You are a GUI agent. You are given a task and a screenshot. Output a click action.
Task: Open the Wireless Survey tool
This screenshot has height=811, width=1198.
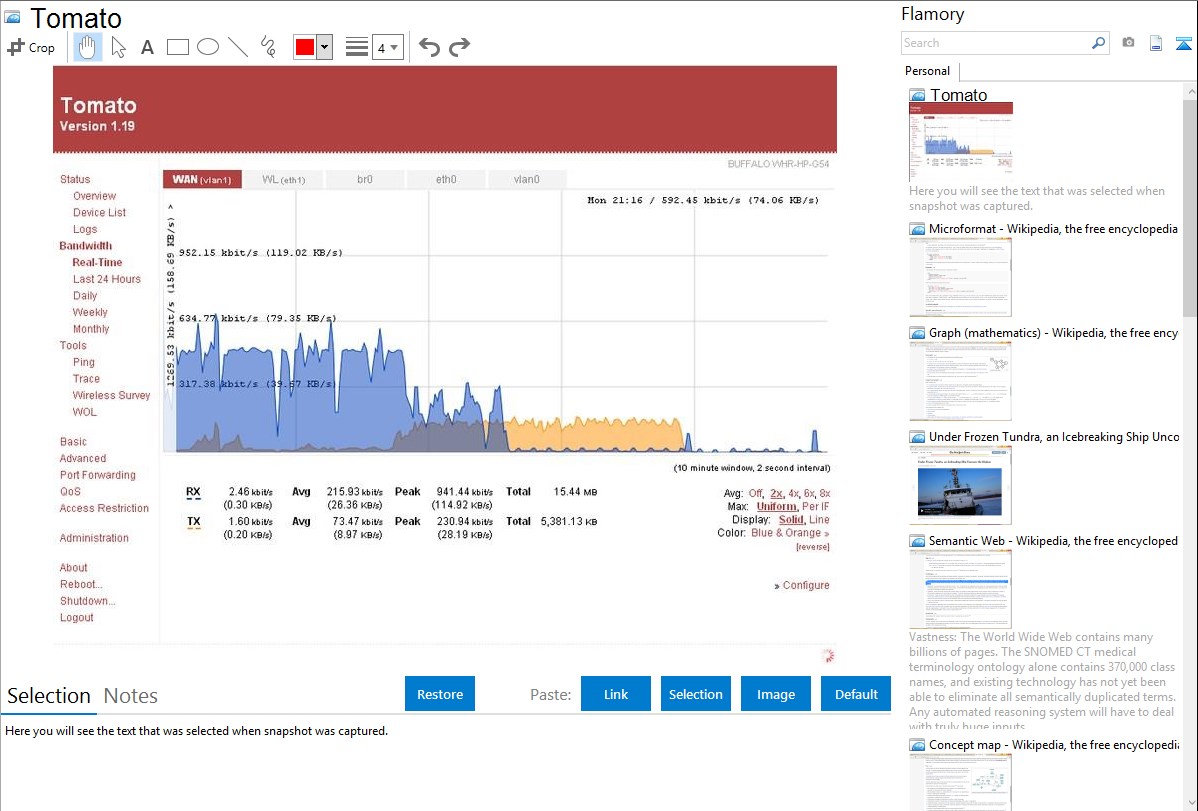click(112, 396)
